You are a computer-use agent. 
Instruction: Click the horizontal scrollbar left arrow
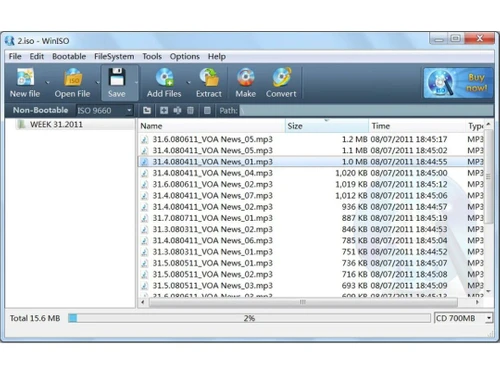[143, 302]
